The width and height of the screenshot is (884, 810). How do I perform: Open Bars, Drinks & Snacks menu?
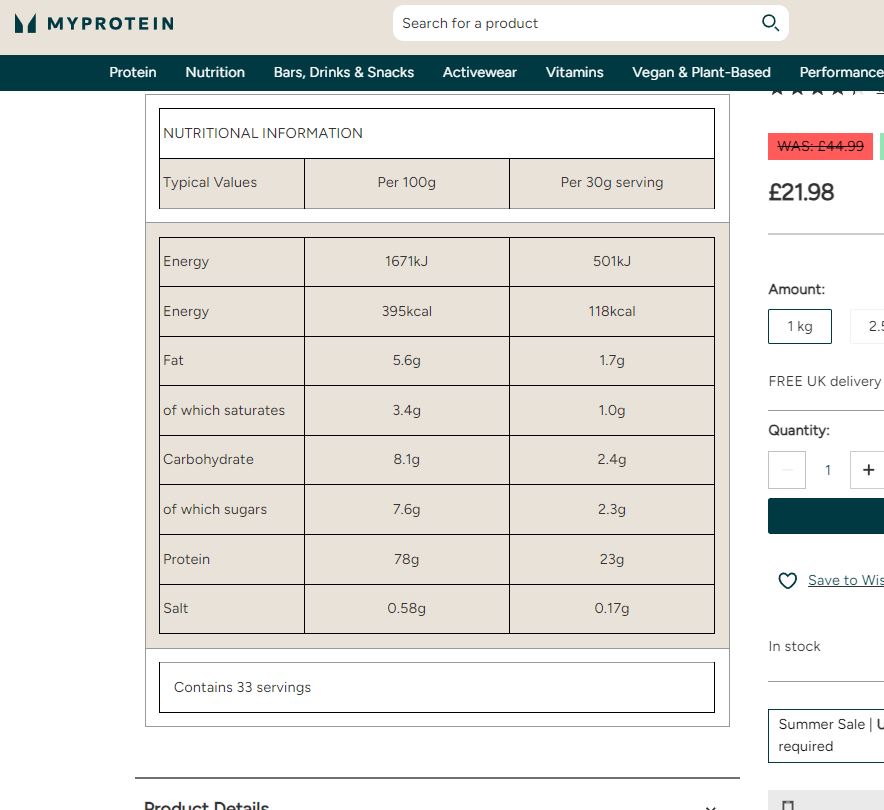[344, 72]
